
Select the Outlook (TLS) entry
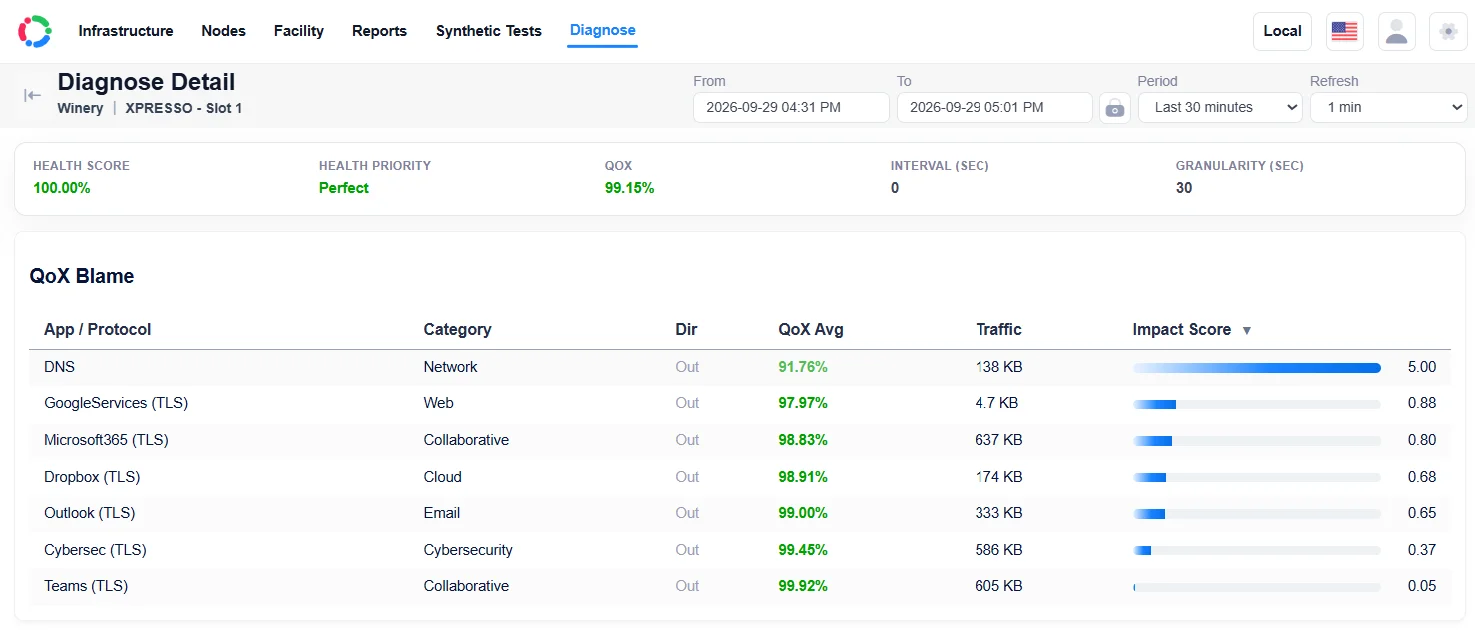[x=90, y=513]
